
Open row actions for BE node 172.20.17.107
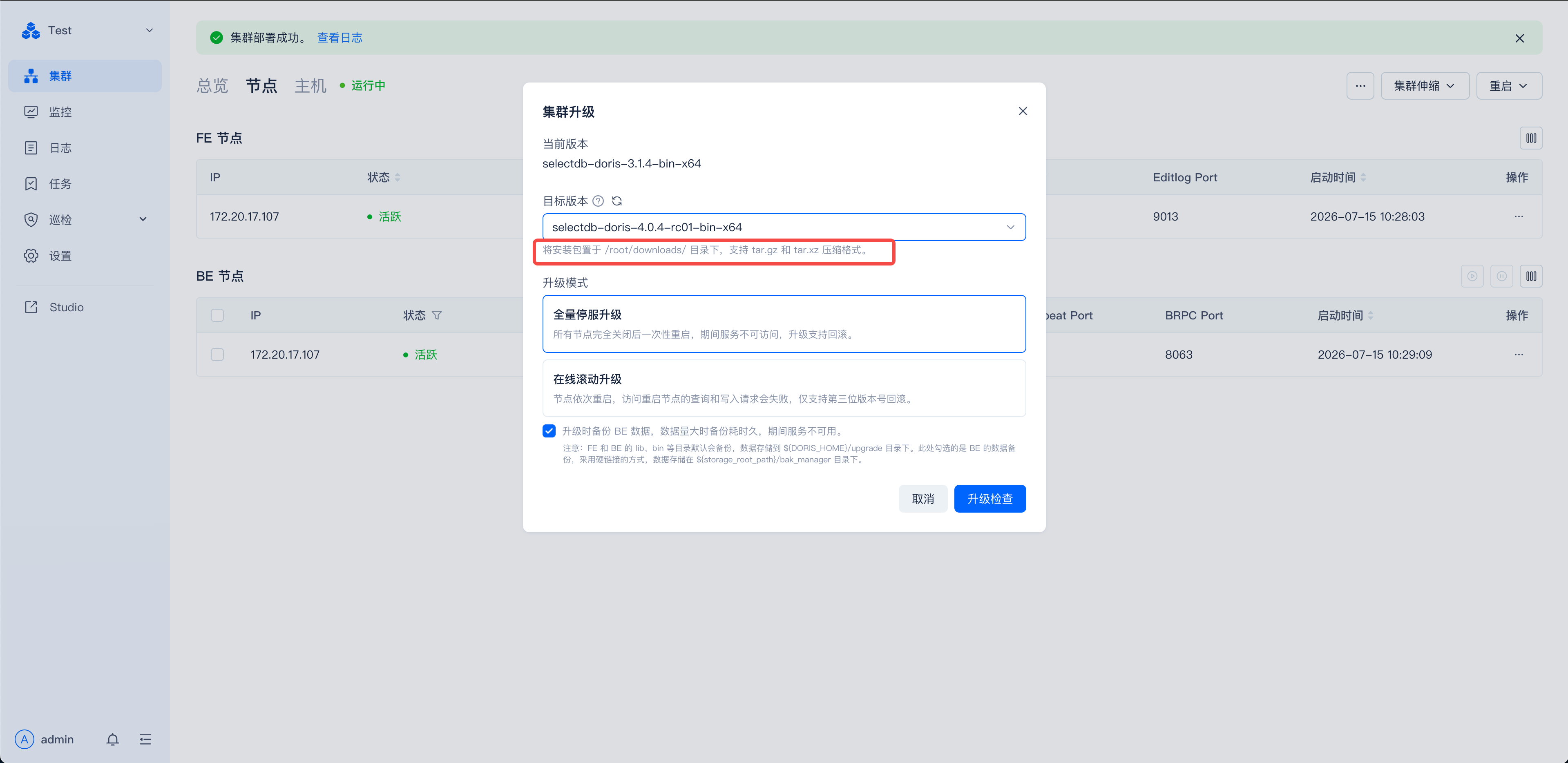[1519, 355]
